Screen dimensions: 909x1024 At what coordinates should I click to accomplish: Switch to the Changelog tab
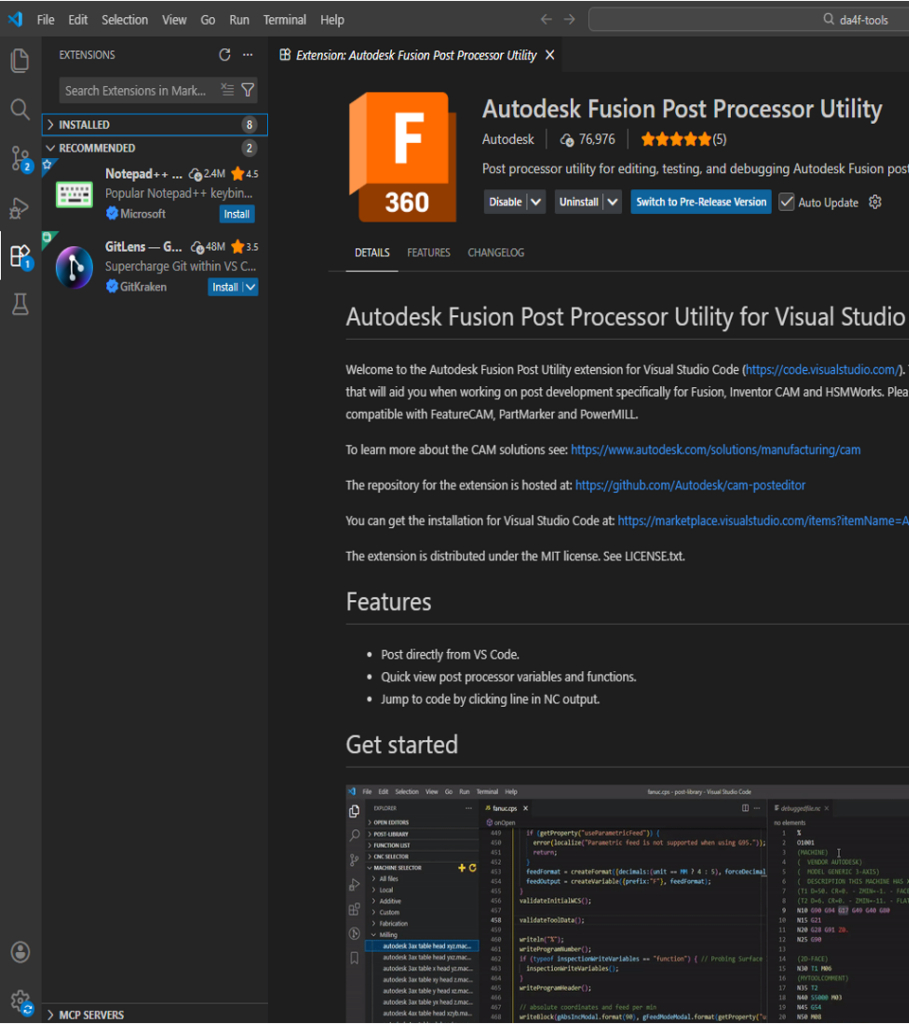click(496, 253)
